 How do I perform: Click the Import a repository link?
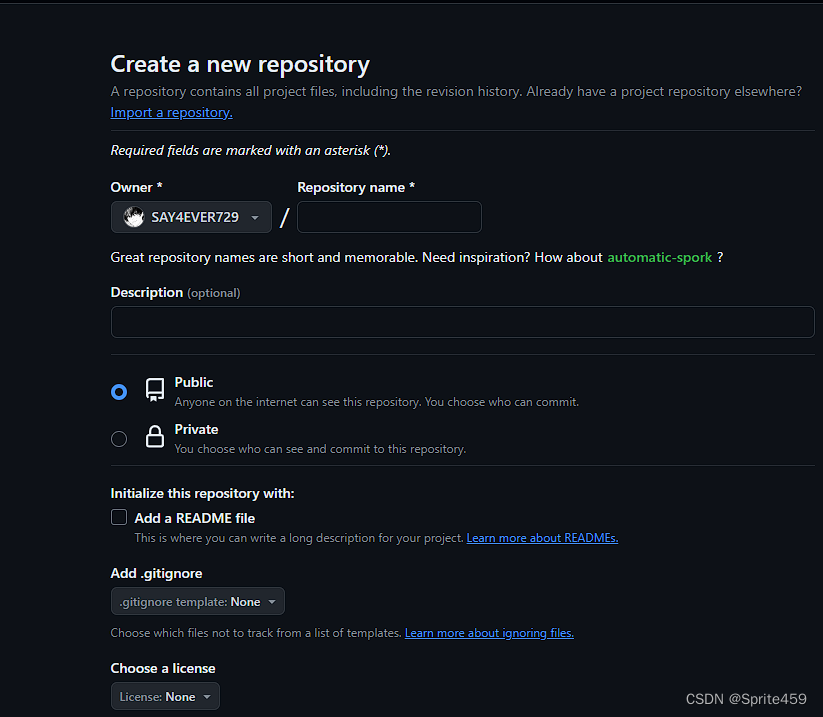click(170, 112)
